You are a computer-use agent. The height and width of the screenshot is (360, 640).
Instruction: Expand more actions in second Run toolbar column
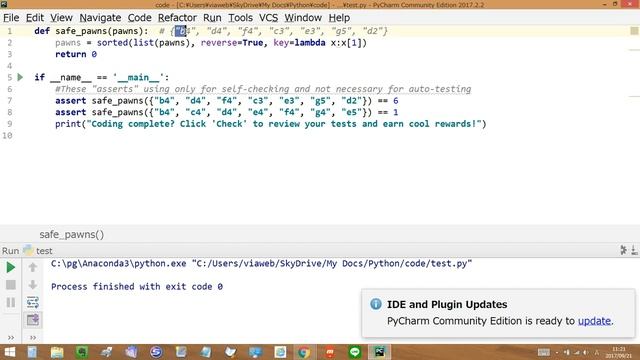33,338
